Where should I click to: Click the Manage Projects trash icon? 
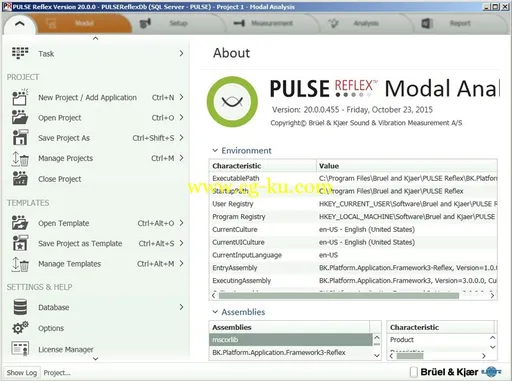pyautogui.click(x=20, y=159)
